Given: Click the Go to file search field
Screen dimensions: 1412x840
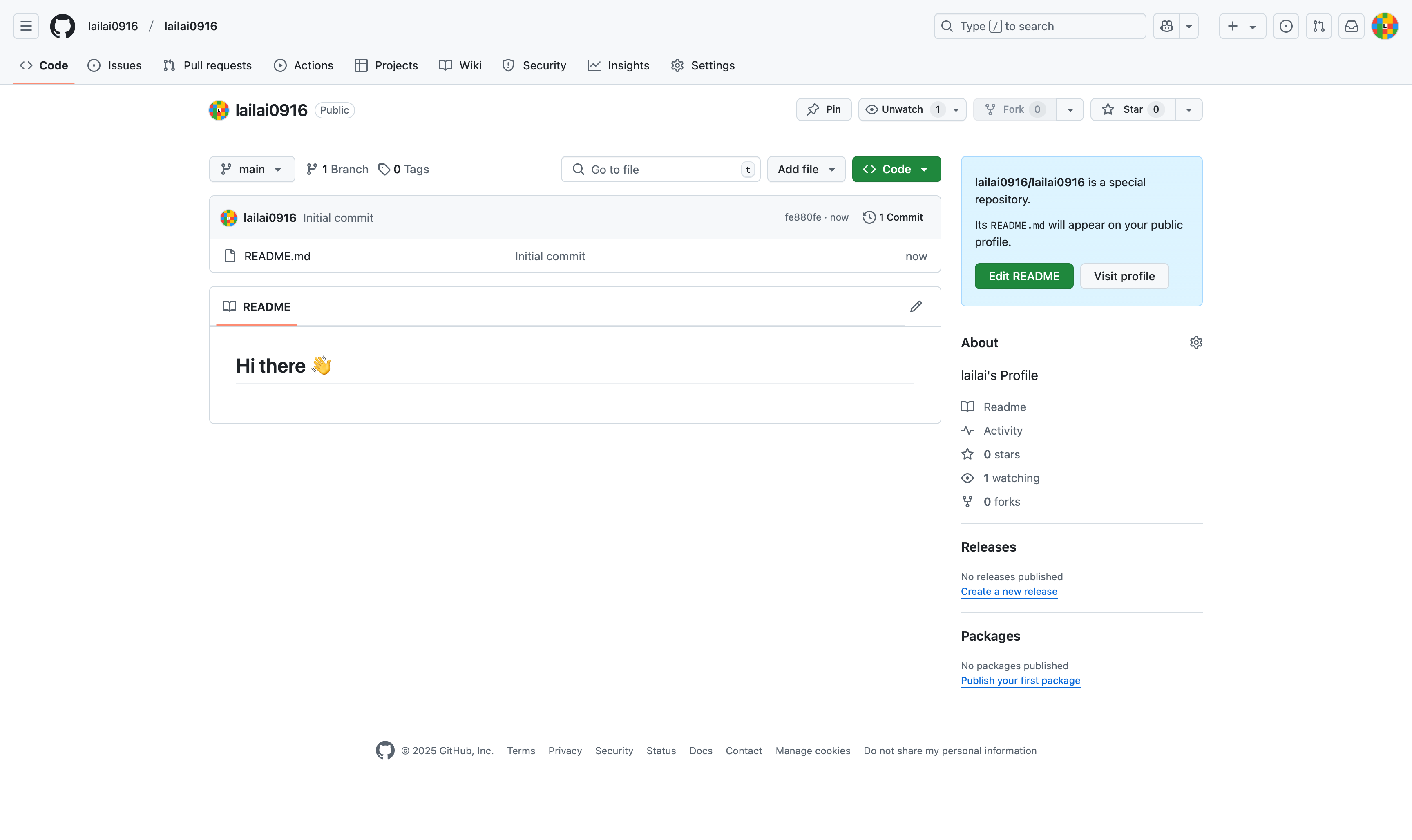Looking at the screenshot, I should coord(659,169).
